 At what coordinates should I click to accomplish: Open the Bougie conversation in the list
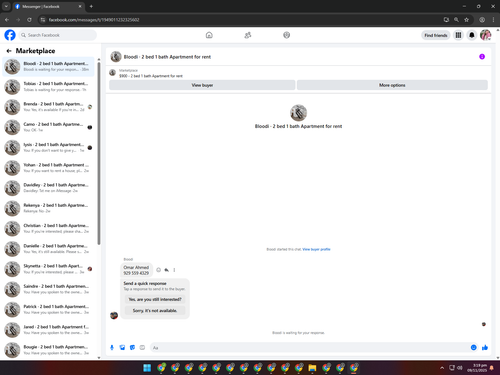(49, 350)
